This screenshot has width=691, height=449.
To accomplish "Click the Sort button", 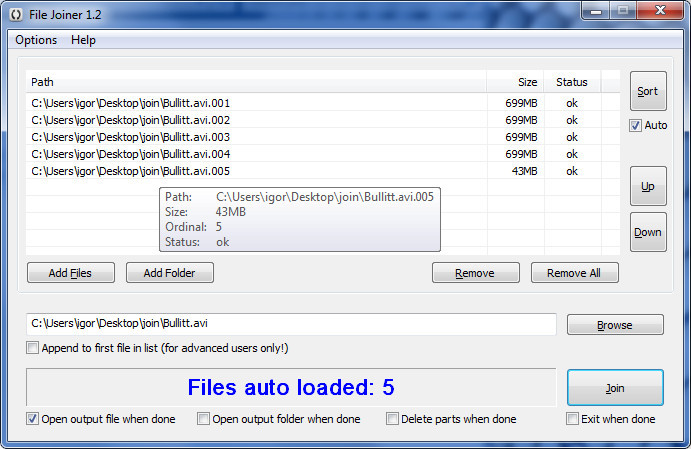I will pyautogui.click(x=648, y=91).
